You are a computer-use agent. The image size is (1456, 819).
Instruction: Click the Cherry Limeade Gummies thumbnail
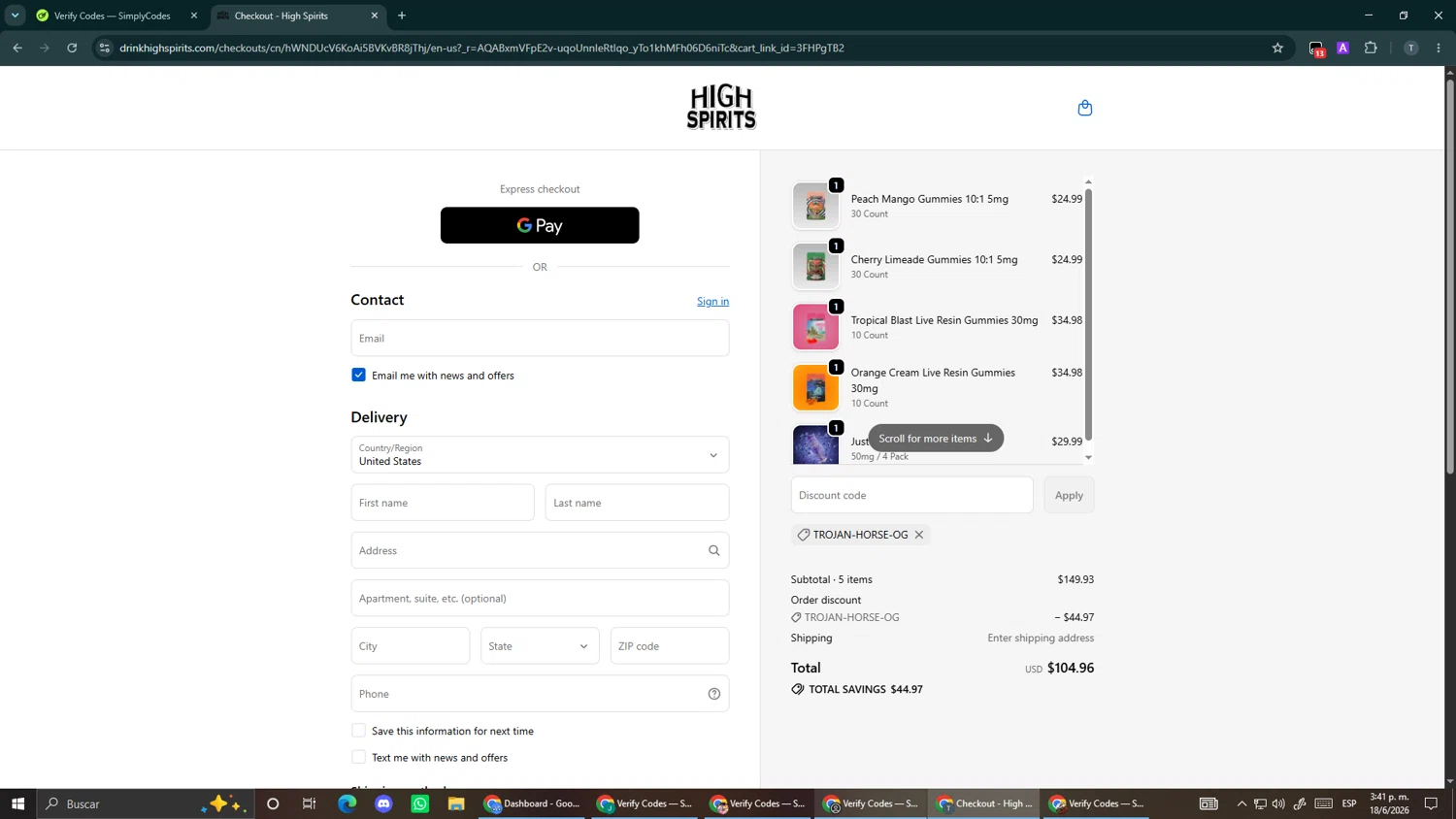click(x=815, y=266)
